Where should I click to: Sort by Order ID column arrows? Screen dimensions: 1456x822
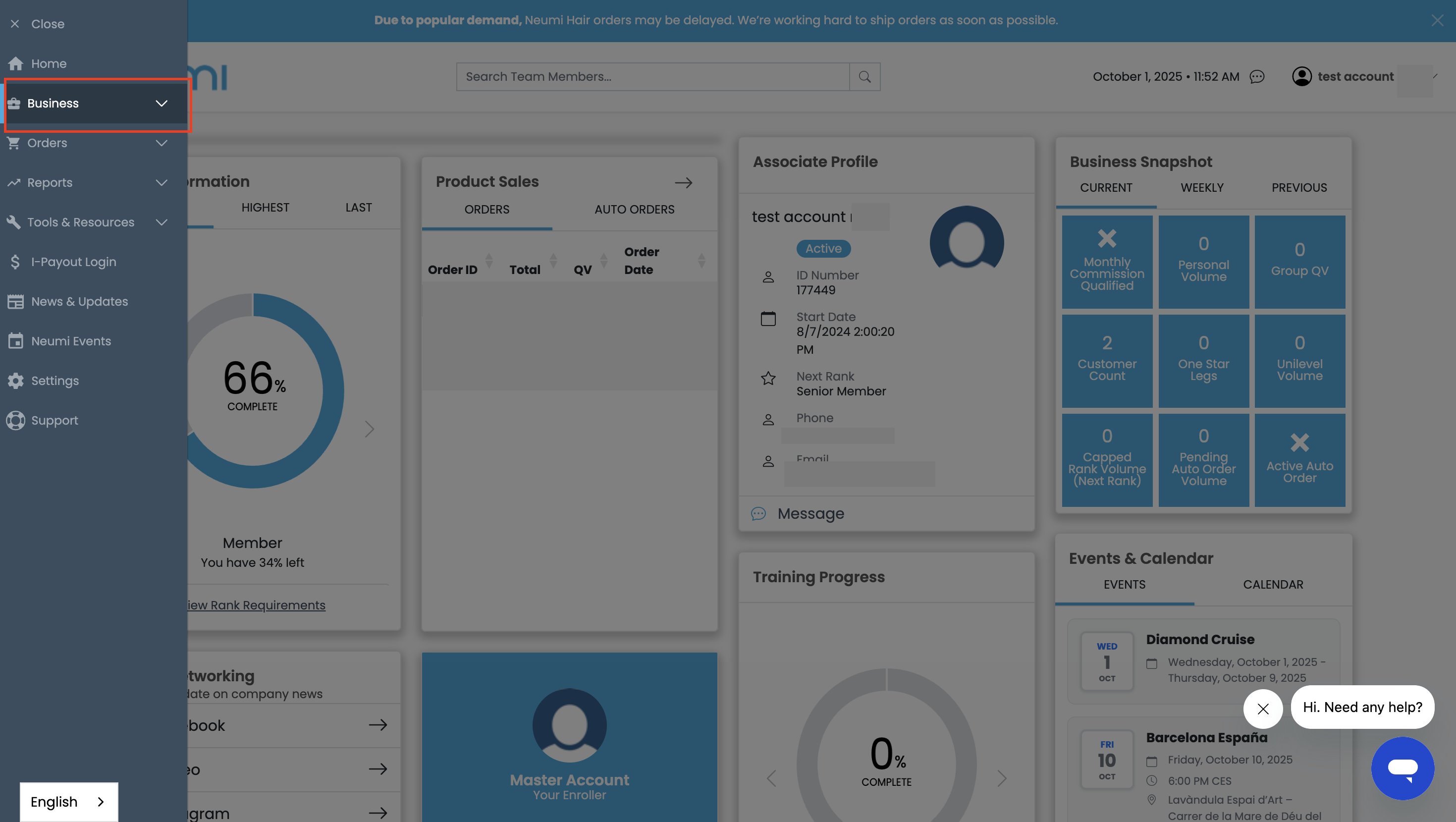pos(489,261)
